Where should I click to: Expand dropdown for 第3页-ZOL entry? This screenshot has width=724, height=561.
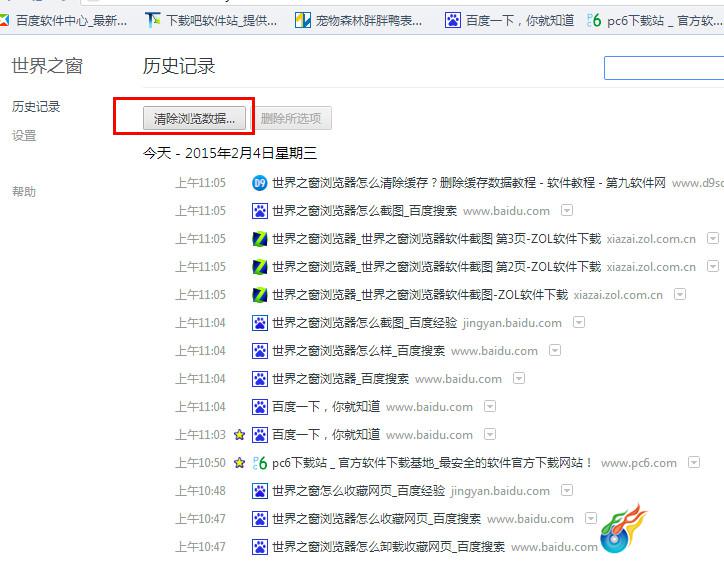point(713,238)
